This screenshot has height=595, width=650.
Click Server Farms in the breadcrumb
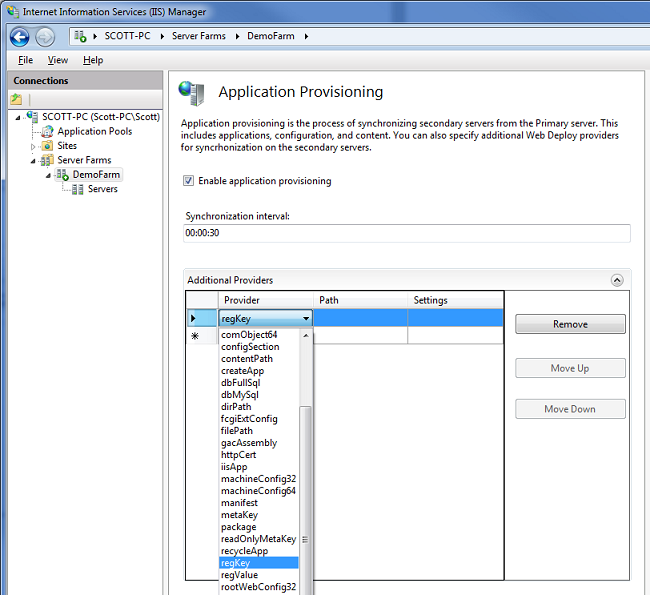[x=199, y=36]
